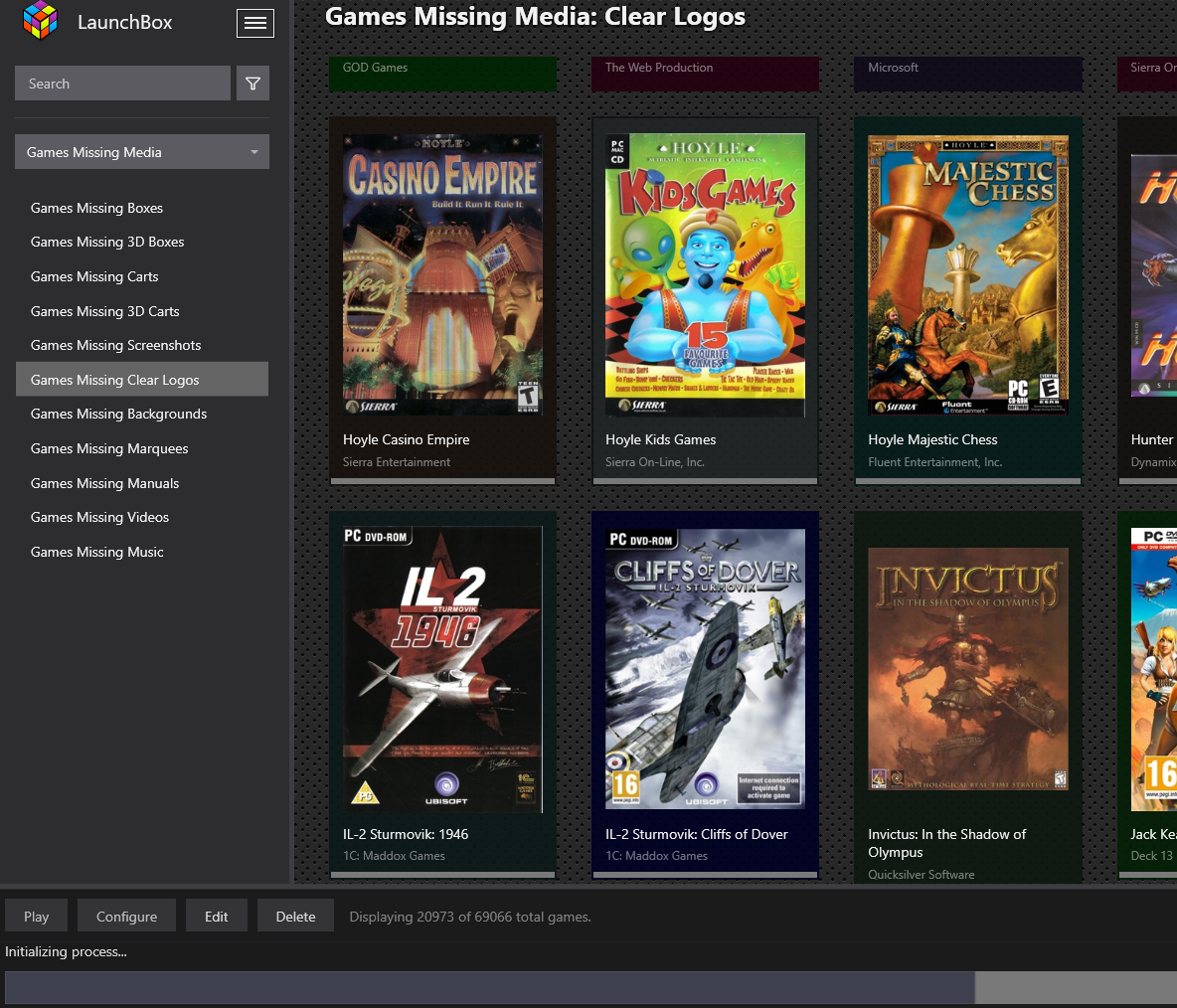Select IL-2 Sturmovik: 1946 cover art
1177x1008 pixels.
click(x=442, y=668)
